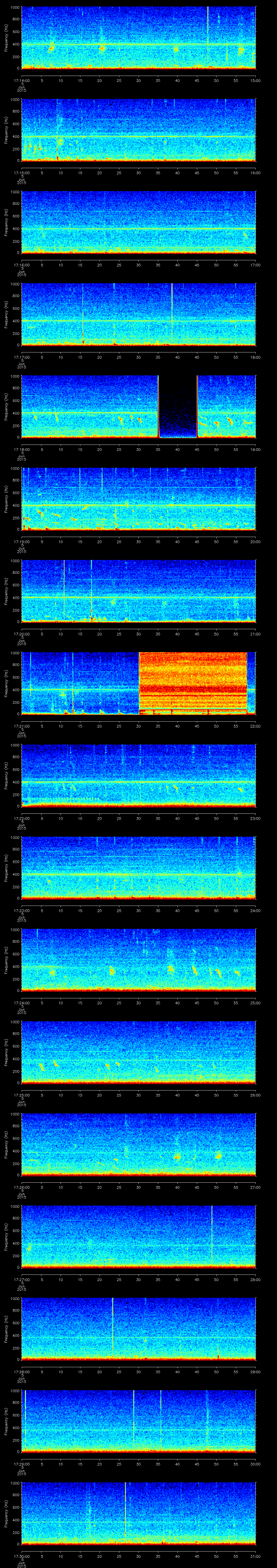Select the spectrogram panel starting at 17:17:00
This screenshot has width=277, height=1568.
pyautogui.click(x=139, y=315)
